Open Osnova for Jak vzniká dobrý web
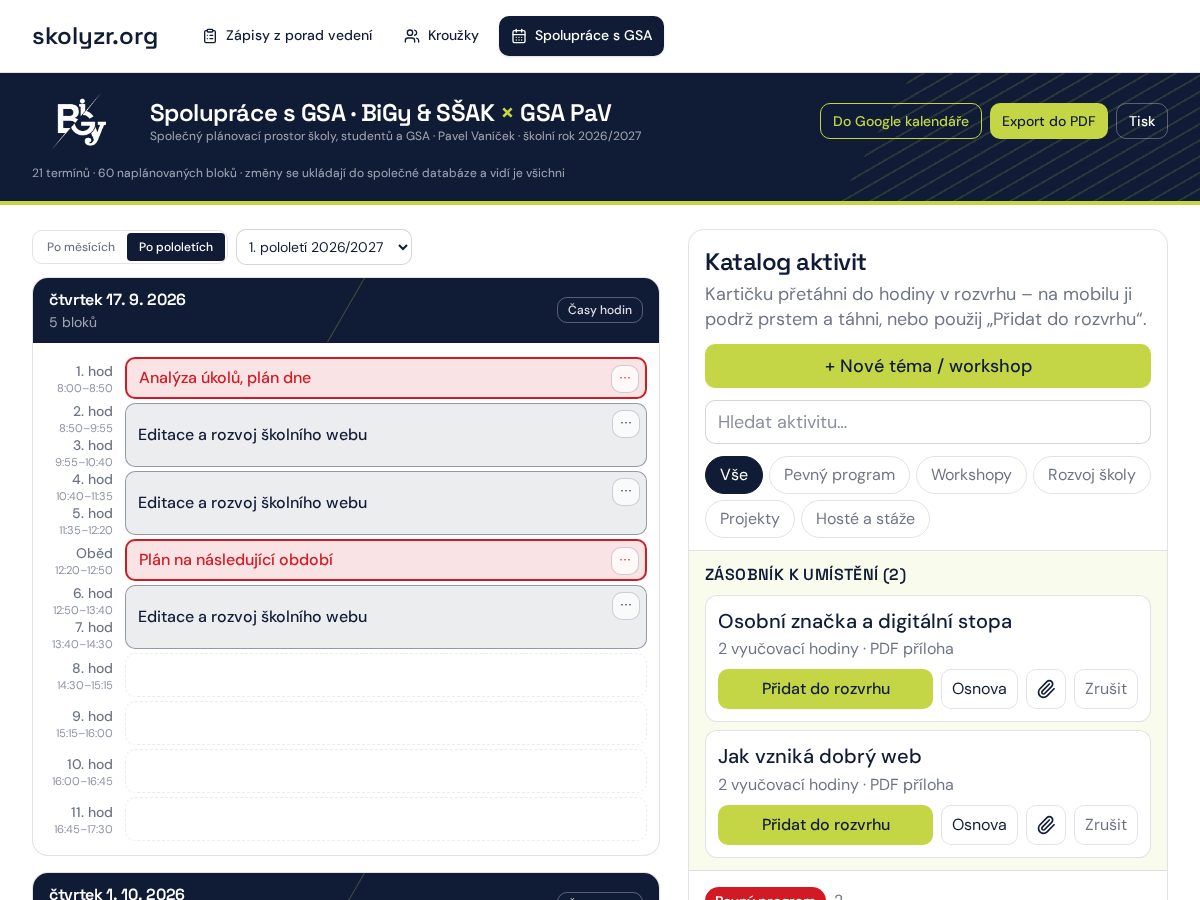 (979, 825)
